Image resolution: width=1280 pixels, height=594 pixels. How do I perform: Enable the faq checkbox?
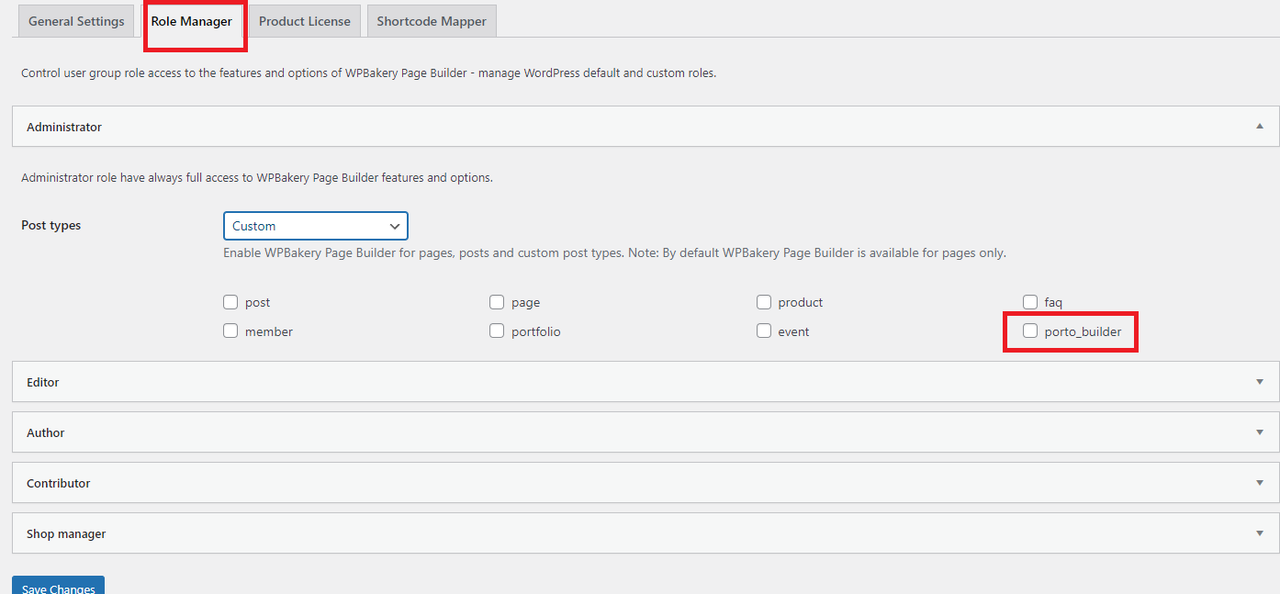1030,302
